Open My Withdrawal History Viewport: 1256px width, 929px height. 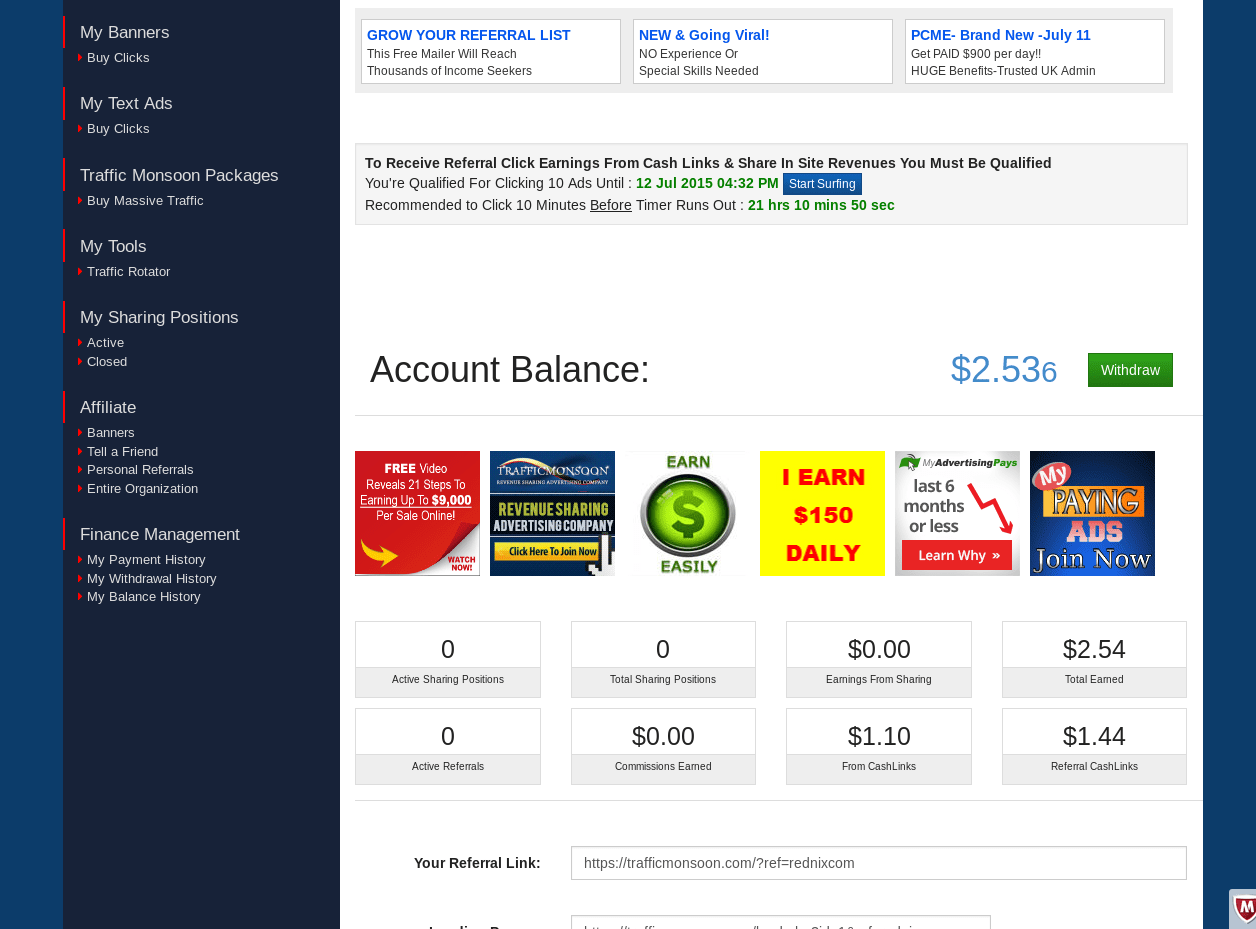[x=151, y=579]
